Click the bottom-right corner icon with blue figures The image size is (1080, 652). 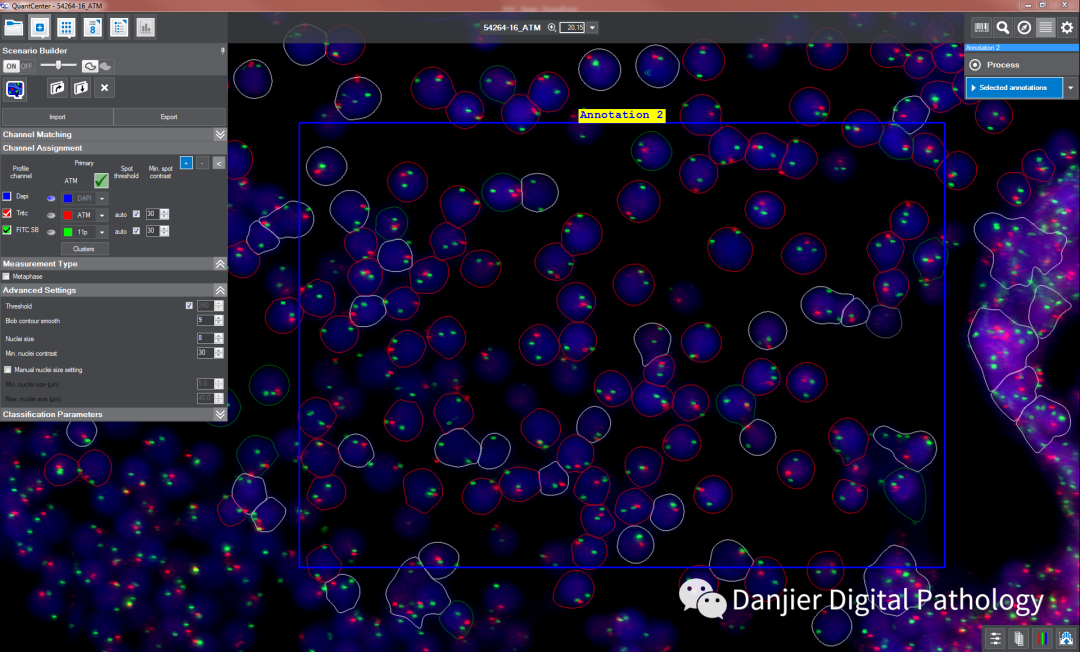[1066, 638]
